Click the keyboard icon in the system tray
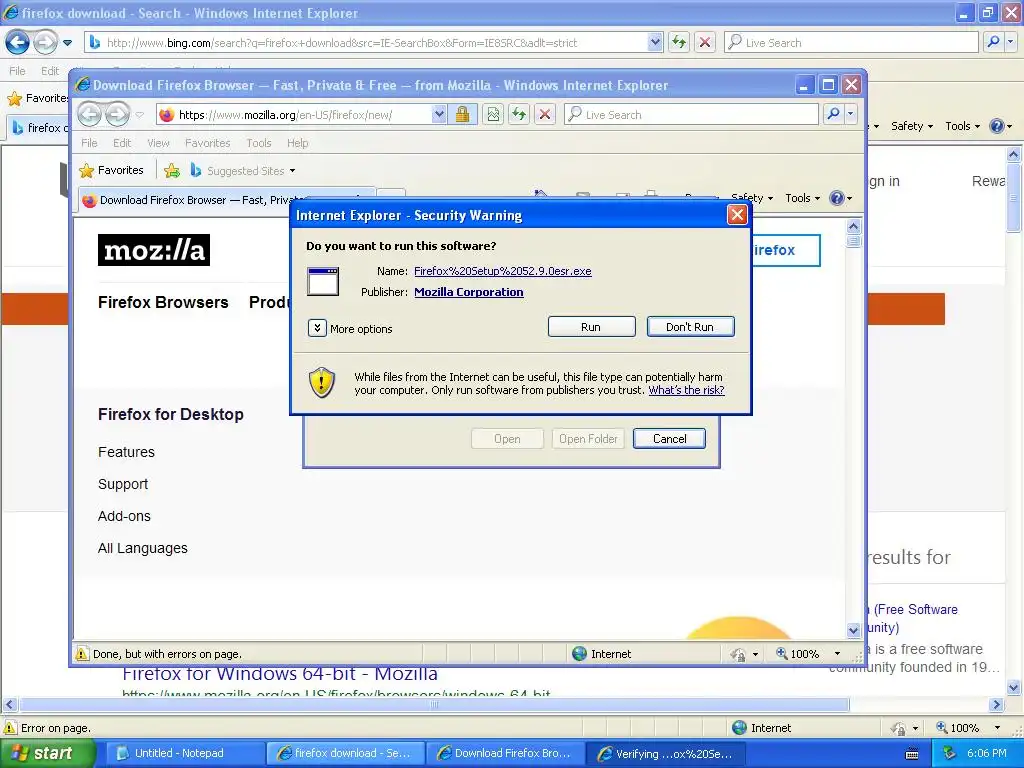Screen dimensions: 1024x768 [912, 754]
